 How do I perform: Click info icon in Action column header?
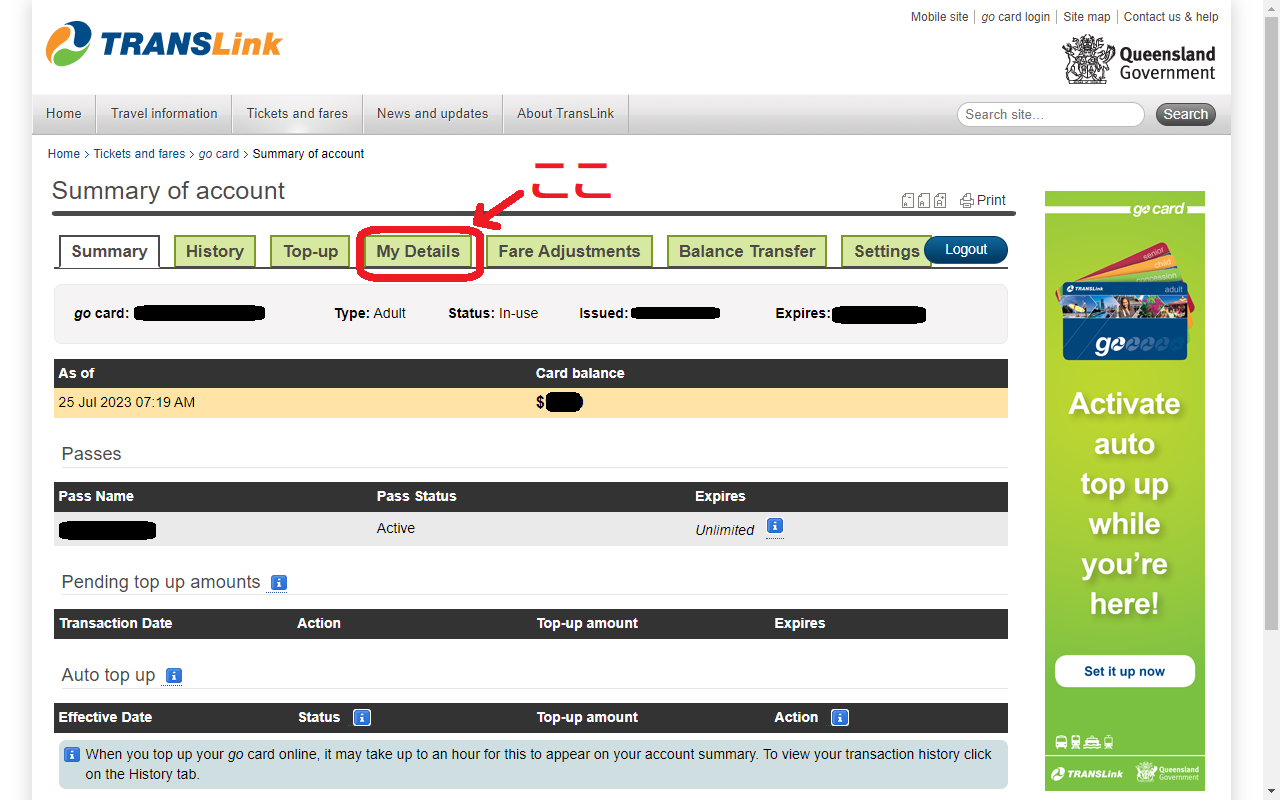pos(840,717)
